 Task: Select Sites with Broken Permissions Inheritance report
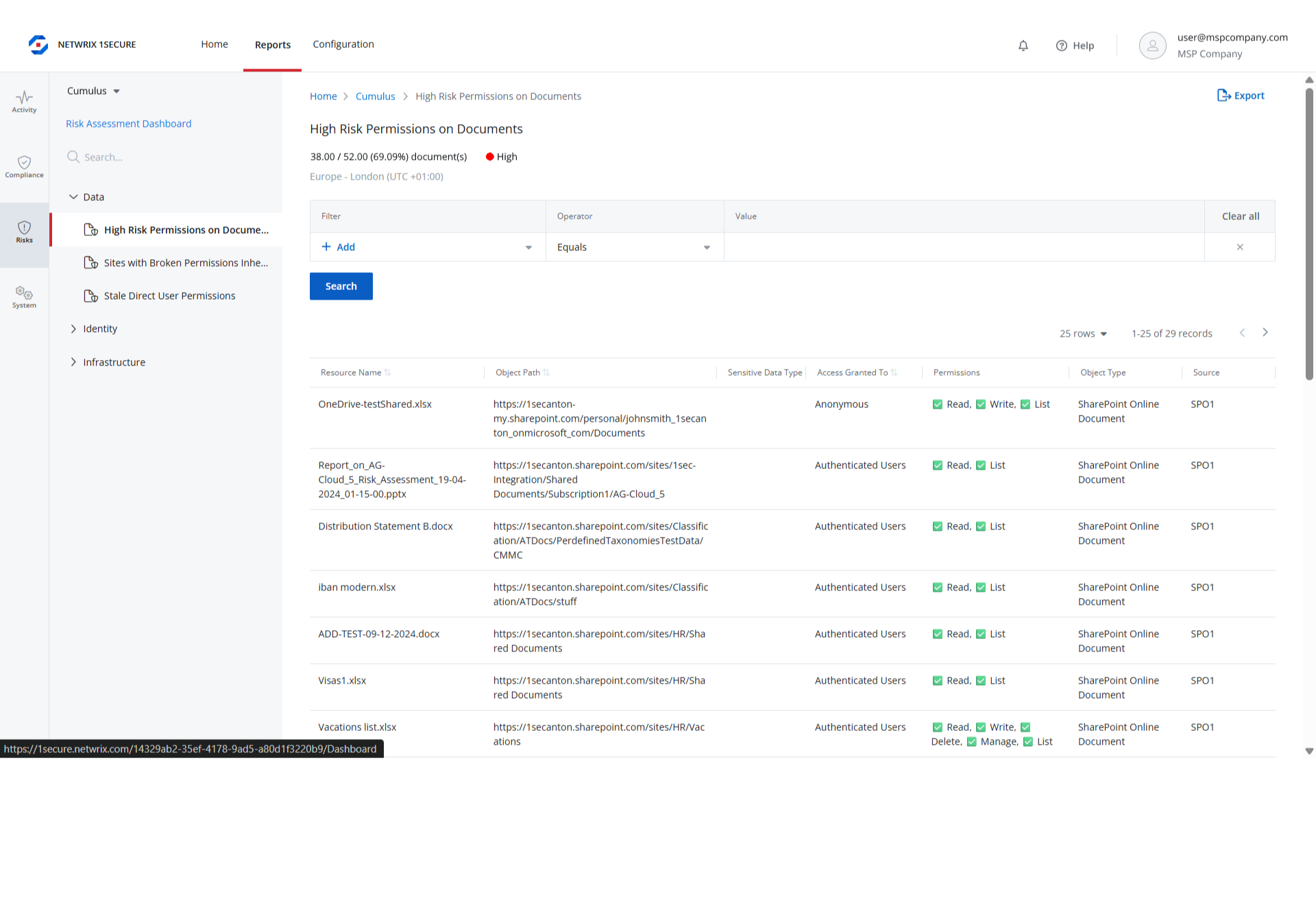coord(186,263)
